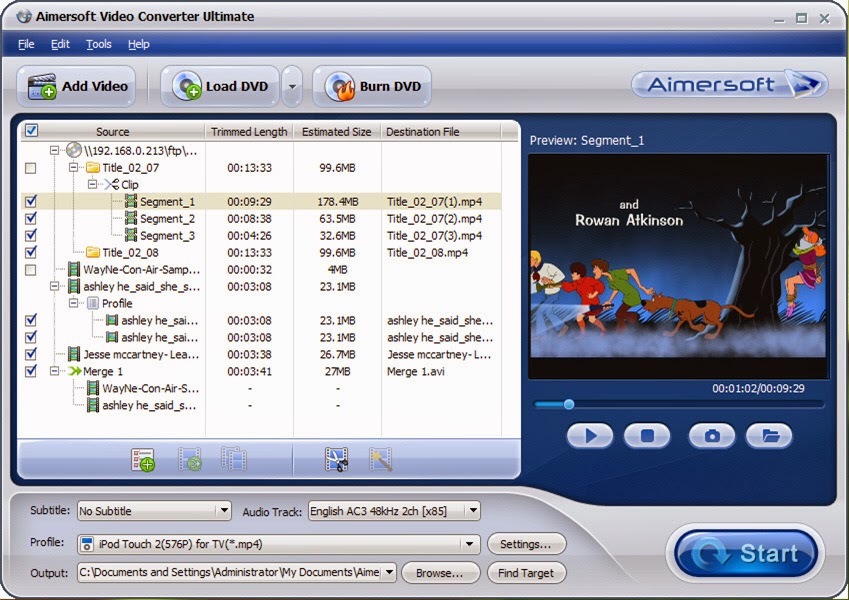Open the File menu

tap(26, 44)
